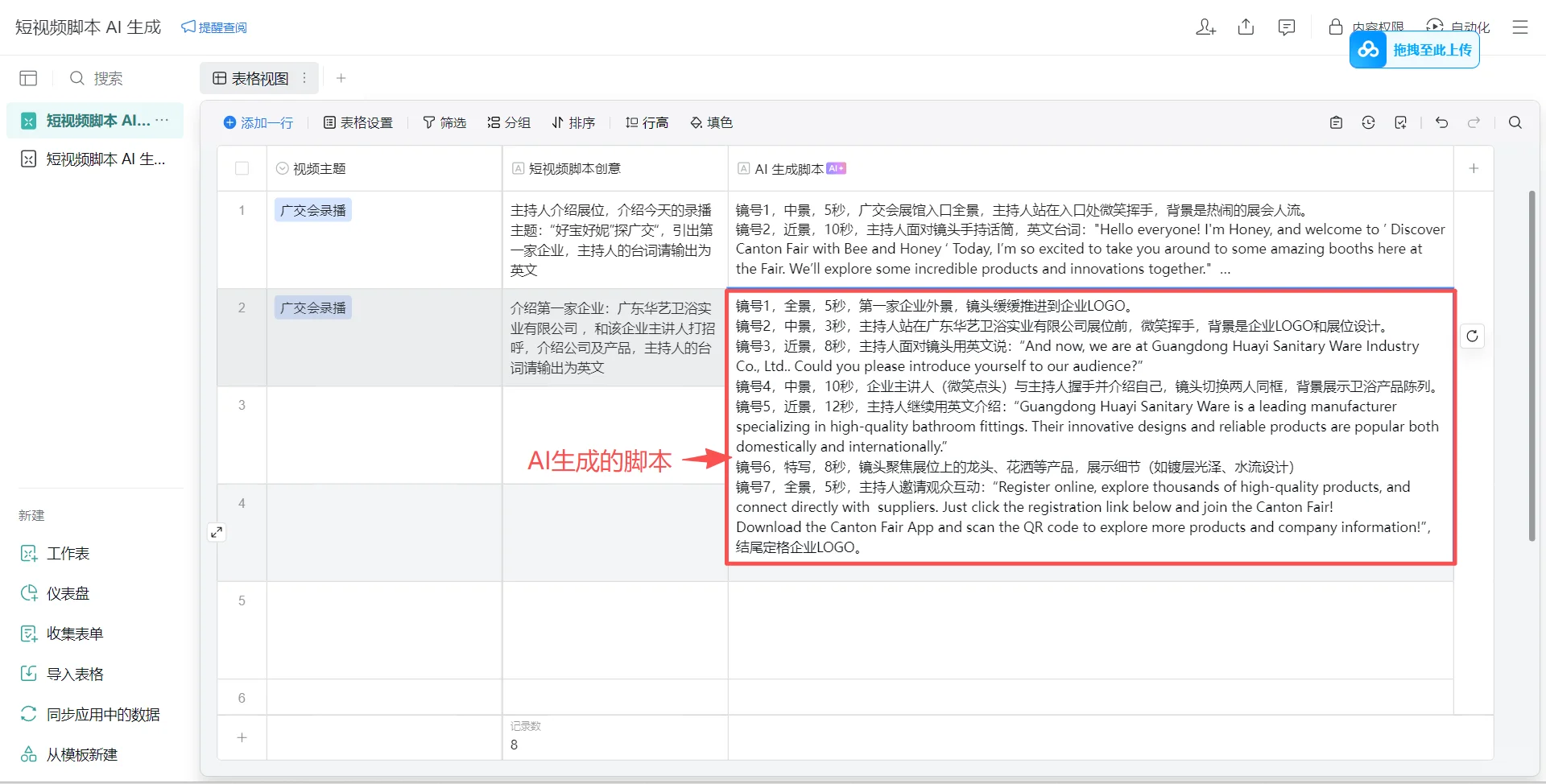The width and height of the screenshot is (1546, 784).
Task: Add a collaborator with the person-plus icon
Action: 1205,27
